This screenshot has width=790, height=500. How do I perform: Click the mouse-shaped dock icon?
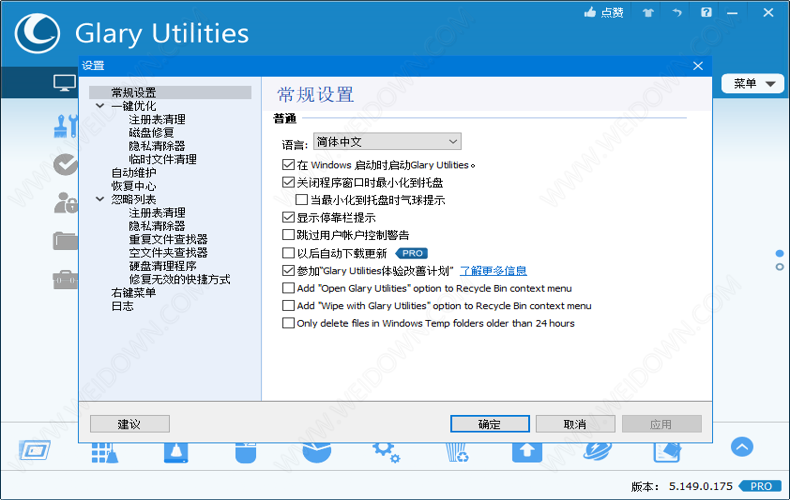[245, 452]
